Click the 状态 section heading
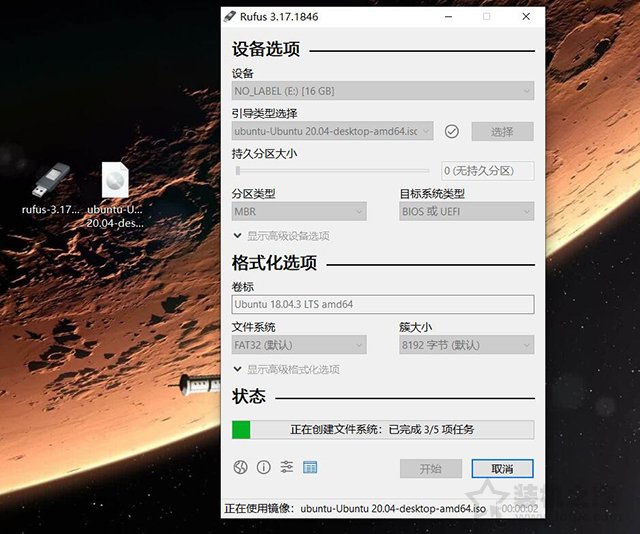This screenshot has width=640, height=534. click(x=249, y=396)
